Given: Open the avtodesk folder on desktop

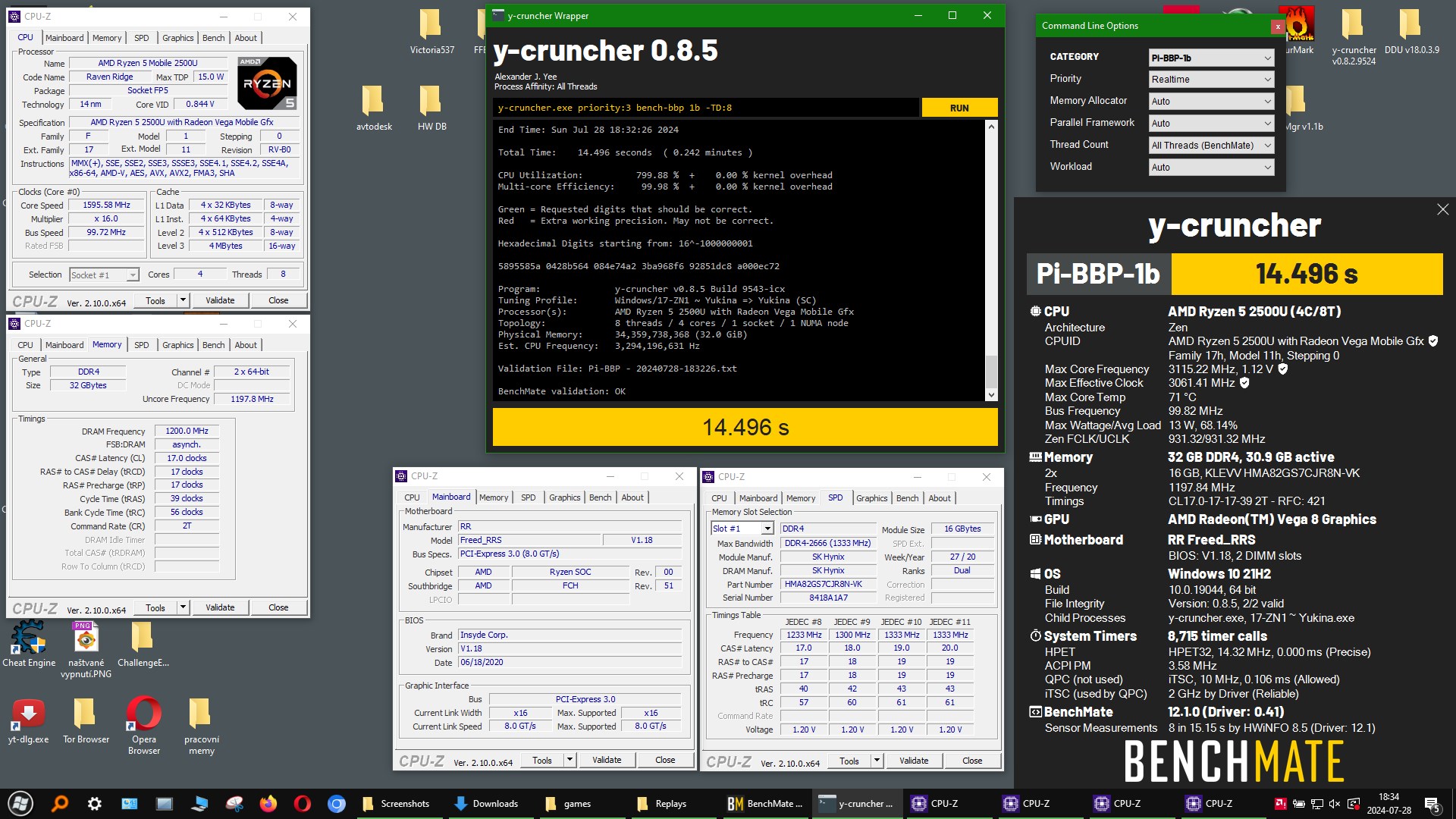Looking at the screenshot, I should [374, 108].
